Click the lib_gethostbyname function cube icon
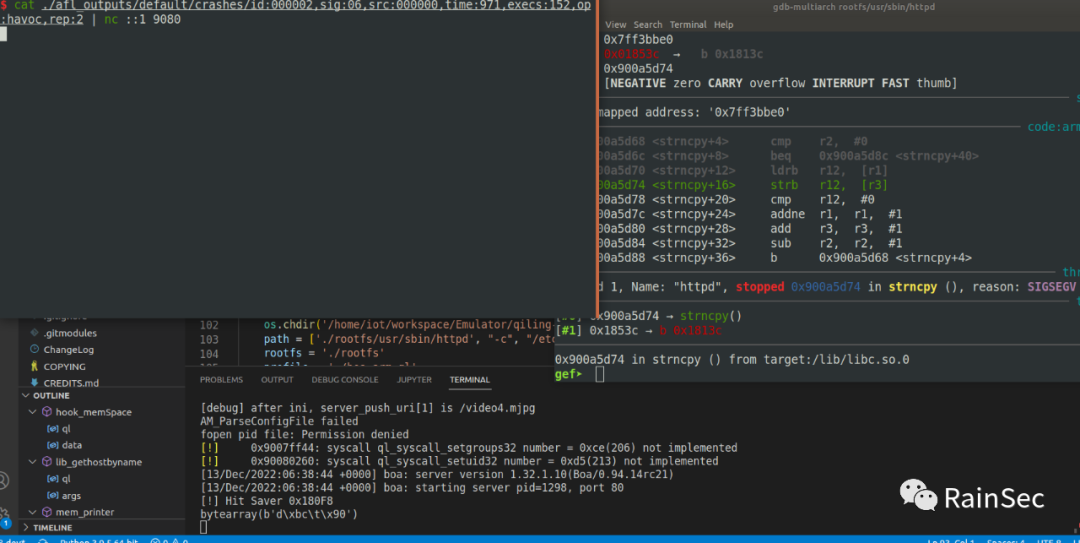 47,462
